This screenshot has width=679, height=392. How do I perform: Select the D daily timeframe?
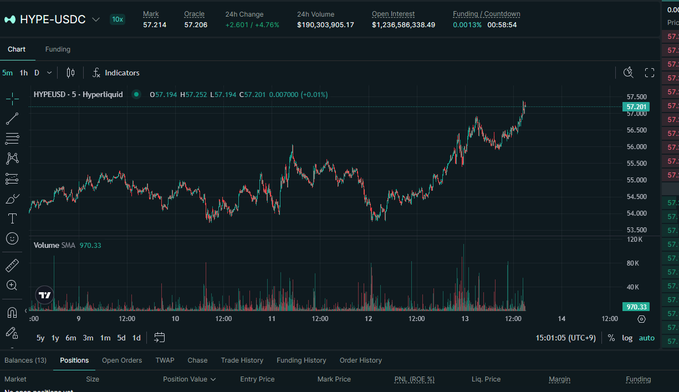(37, 73)
